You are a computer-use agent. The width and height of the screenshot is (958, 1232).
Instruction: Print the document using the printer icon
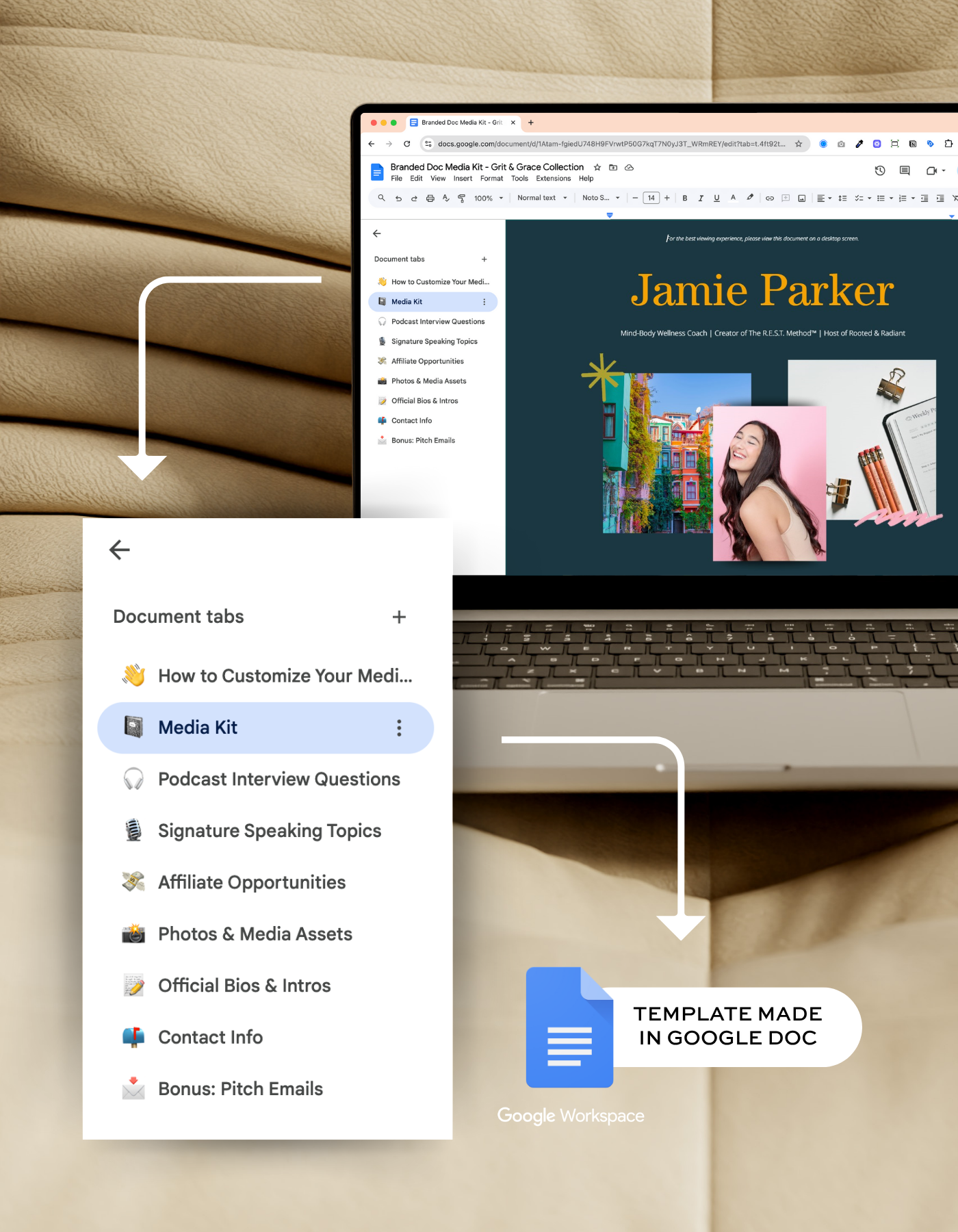point(430,198)
